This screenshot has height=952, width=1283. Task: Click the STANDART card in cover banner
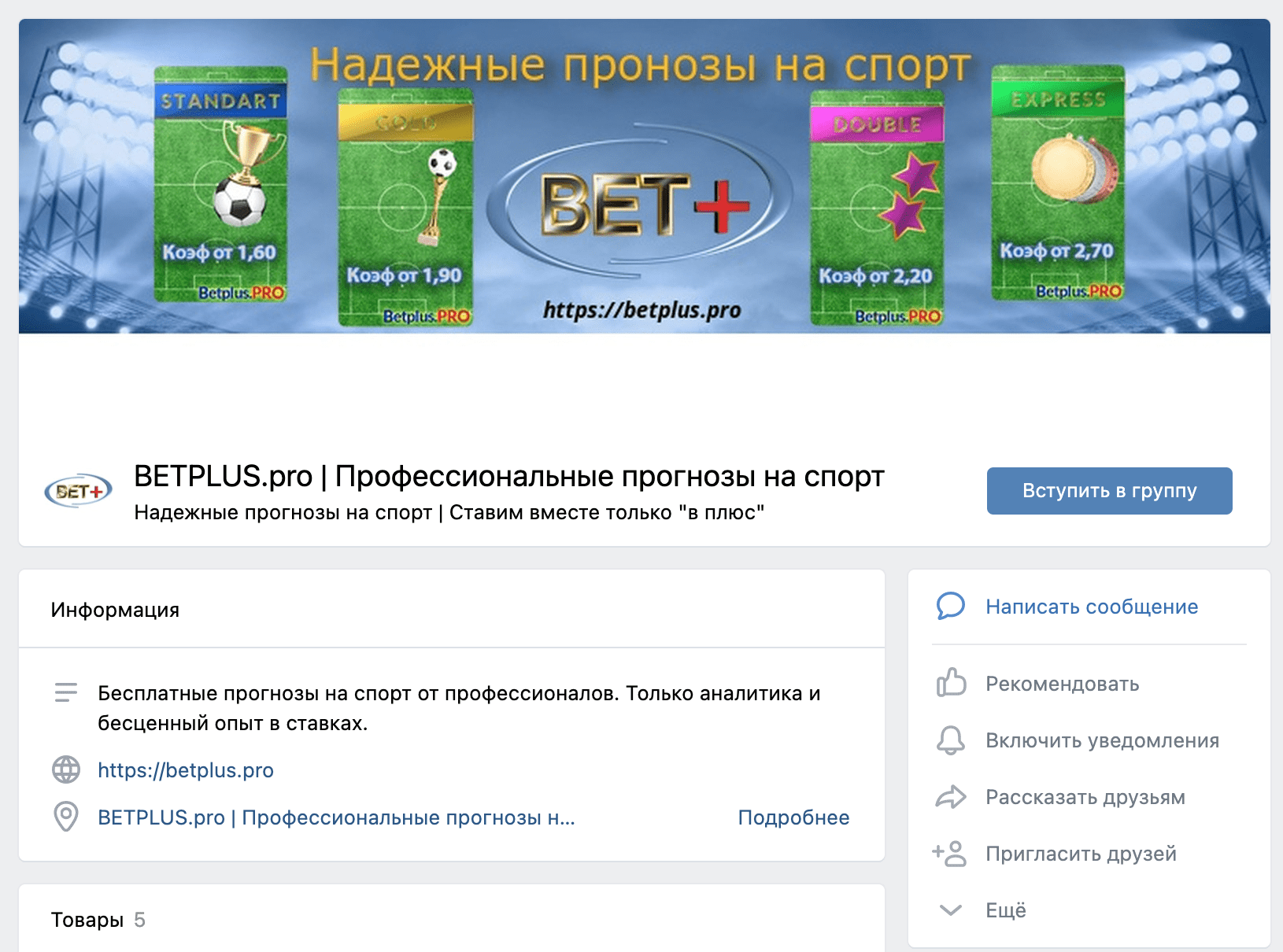(x=220, y=185)
